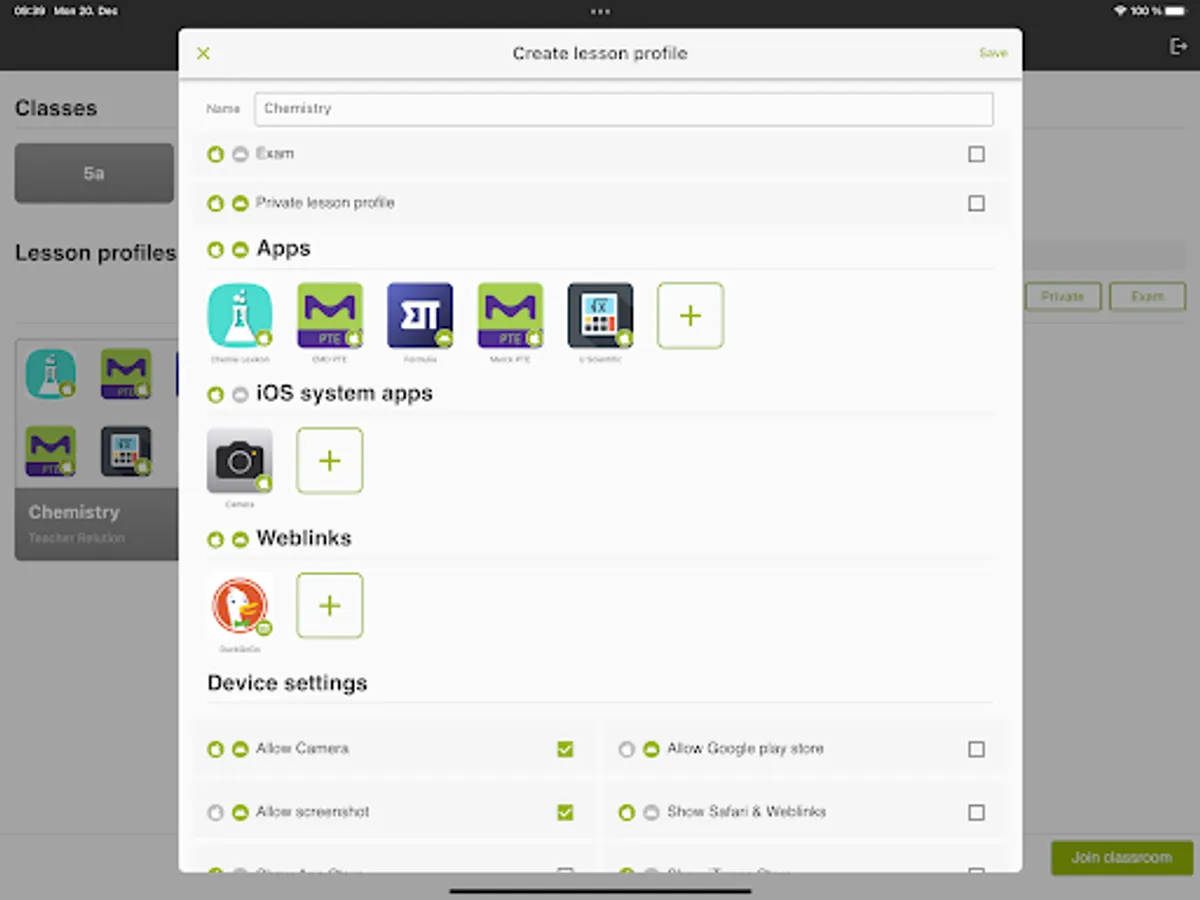Select class 5a in the background window
Image resolution: width=1200 pixels, height=900 pixels.
[x=94, y=173]
